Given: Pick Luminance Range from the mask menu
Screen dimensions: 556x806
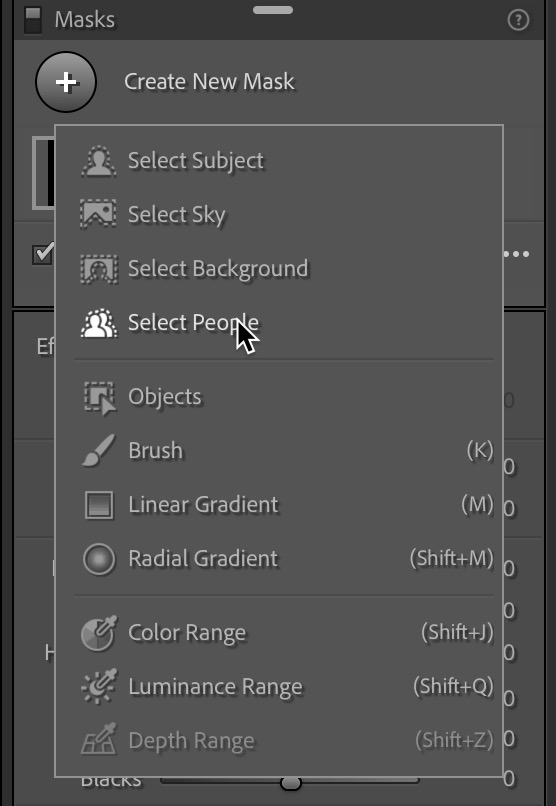Looking at the screenshot, I should click(279, 687).
